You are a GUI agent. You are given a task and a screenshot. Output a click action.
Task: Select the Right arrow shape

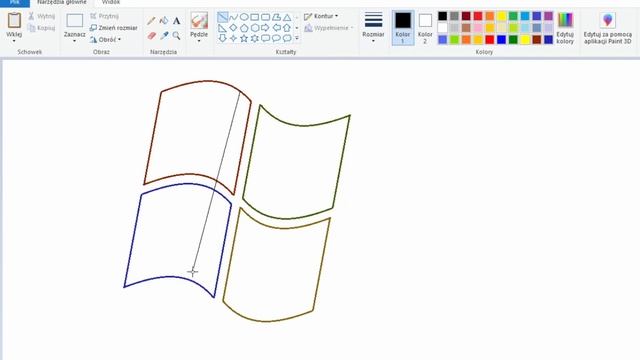(265, 28)
